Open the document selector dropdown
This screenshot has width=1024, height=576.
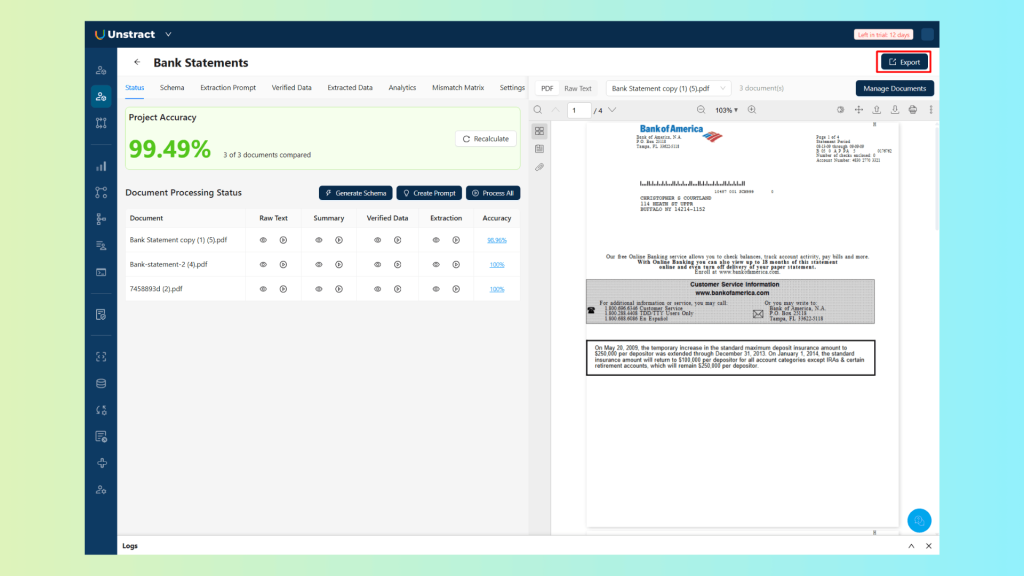pyautogui.click(x=667, y=88)
